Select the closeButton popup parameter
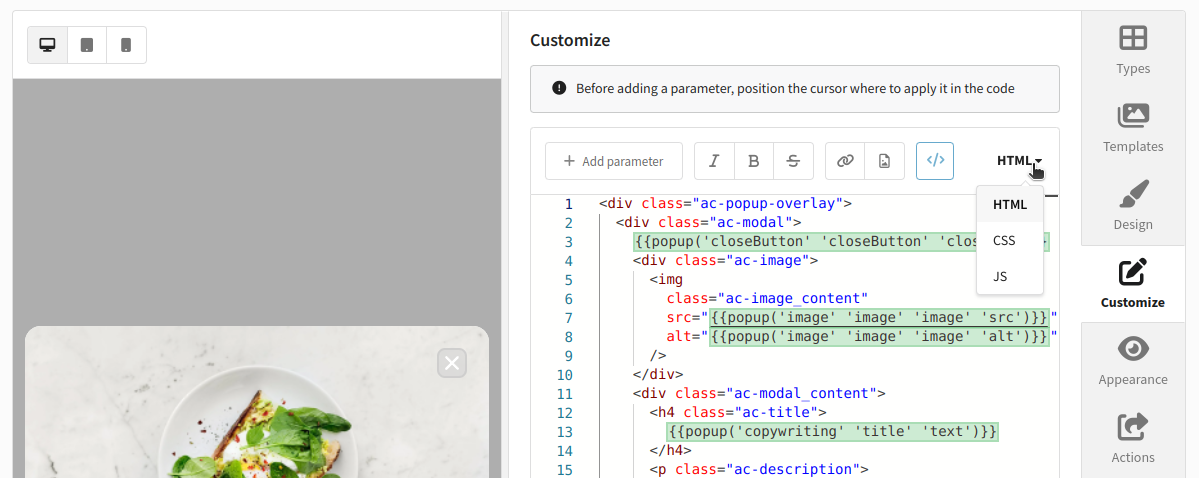The image size is (1199, 478). tap(841, 242)
